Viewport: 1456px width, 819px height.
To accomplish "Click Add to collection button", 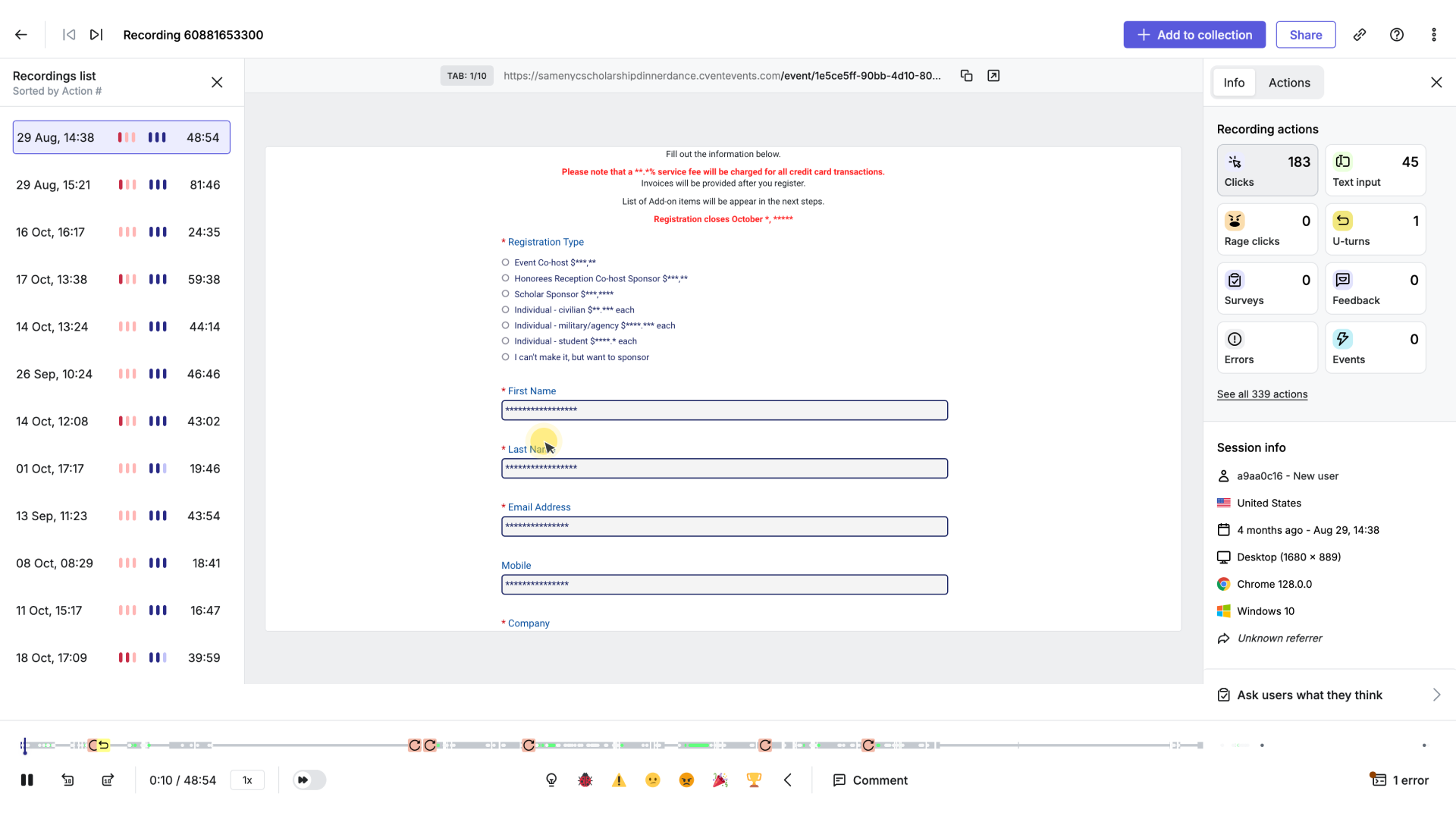I will pos(1194,35).
